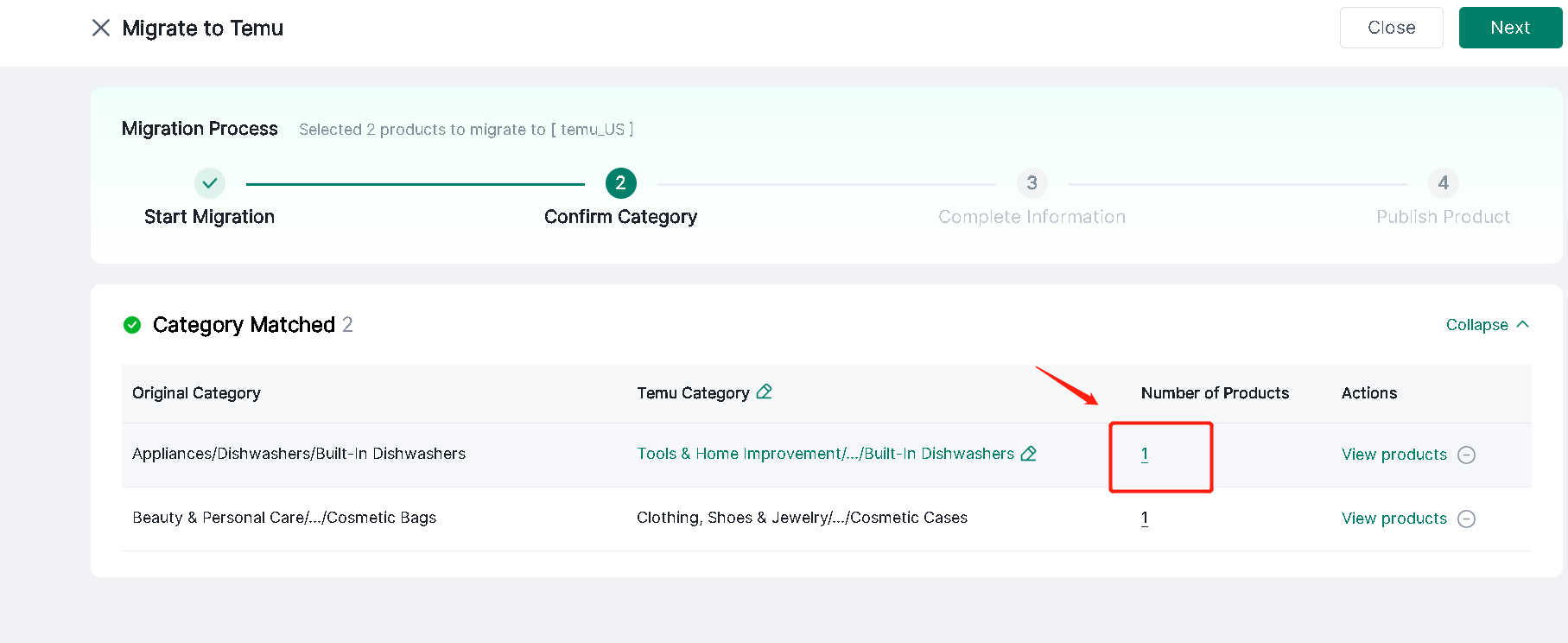Image resolution: width=1568 pixels, height=643 pixels.
Task: Click the green Category Matched checkmark icon
Action: [x=132, y=325]
